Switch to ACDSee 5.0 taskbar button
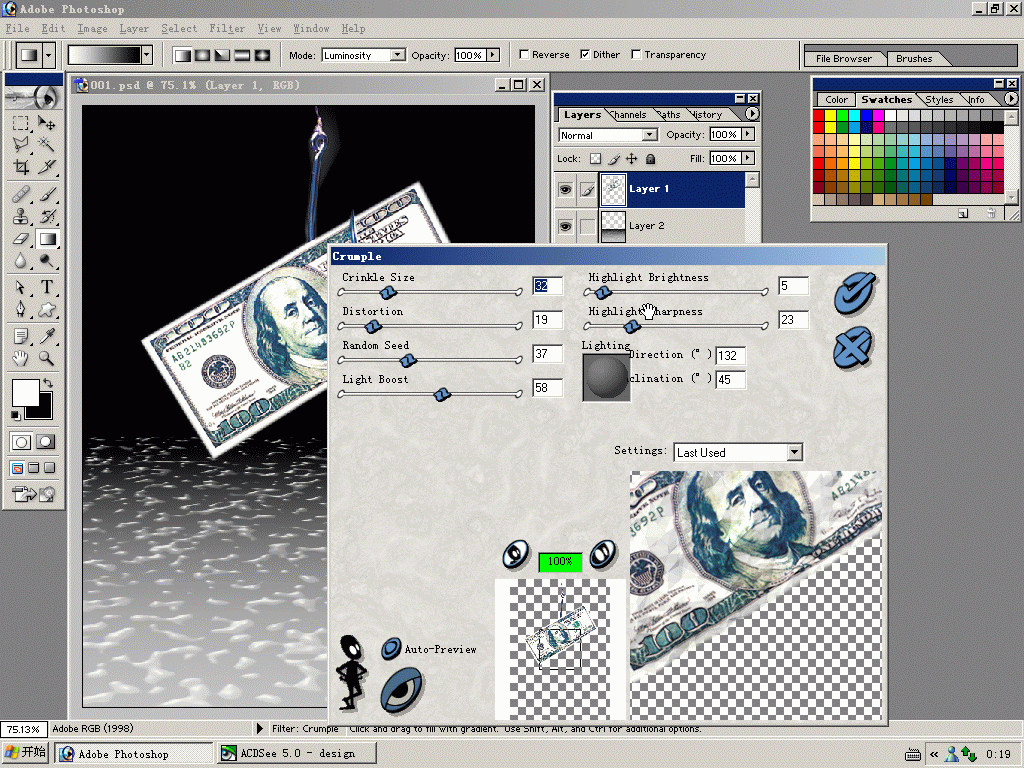The image size is (1024, 768). [297, 753]
